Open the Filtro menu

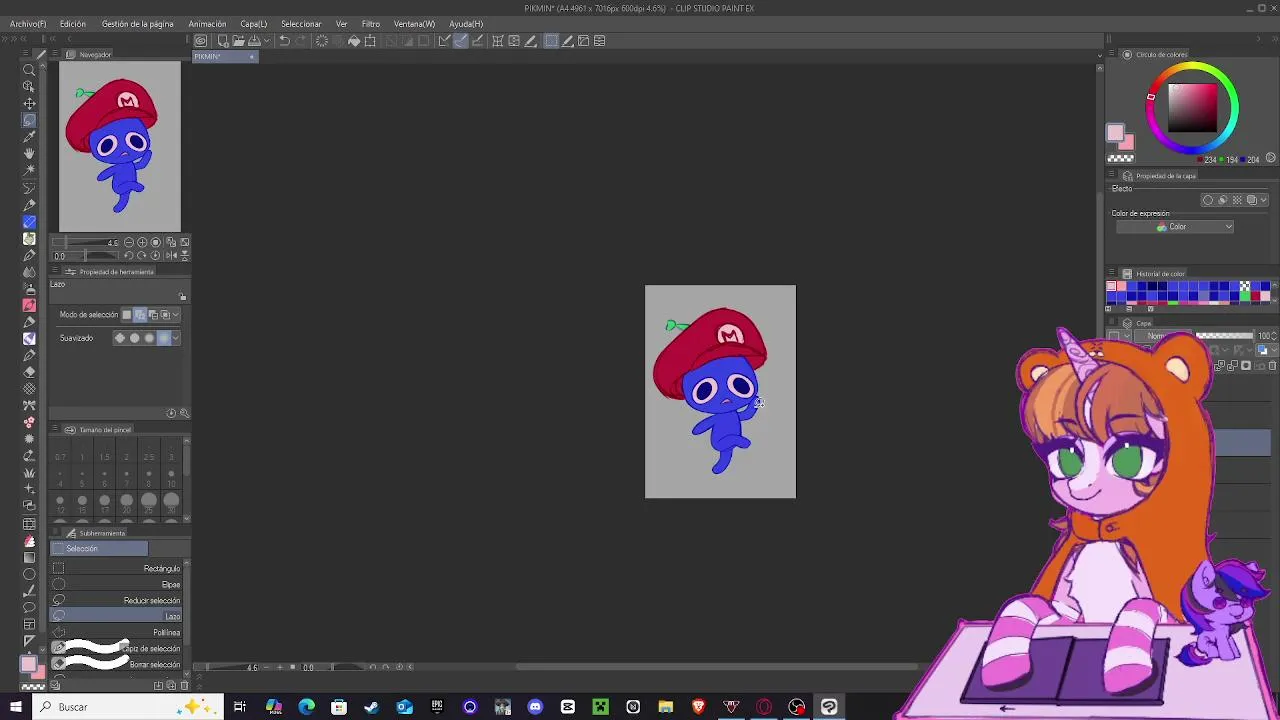pos(371,24)
